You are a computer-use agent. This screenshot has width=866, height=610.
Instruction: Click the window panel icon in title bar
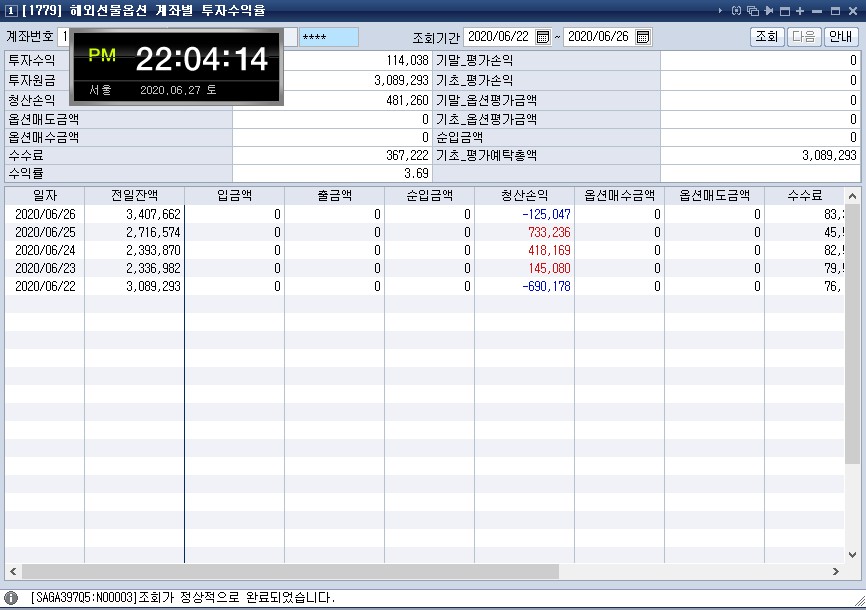tap(785, 11)
